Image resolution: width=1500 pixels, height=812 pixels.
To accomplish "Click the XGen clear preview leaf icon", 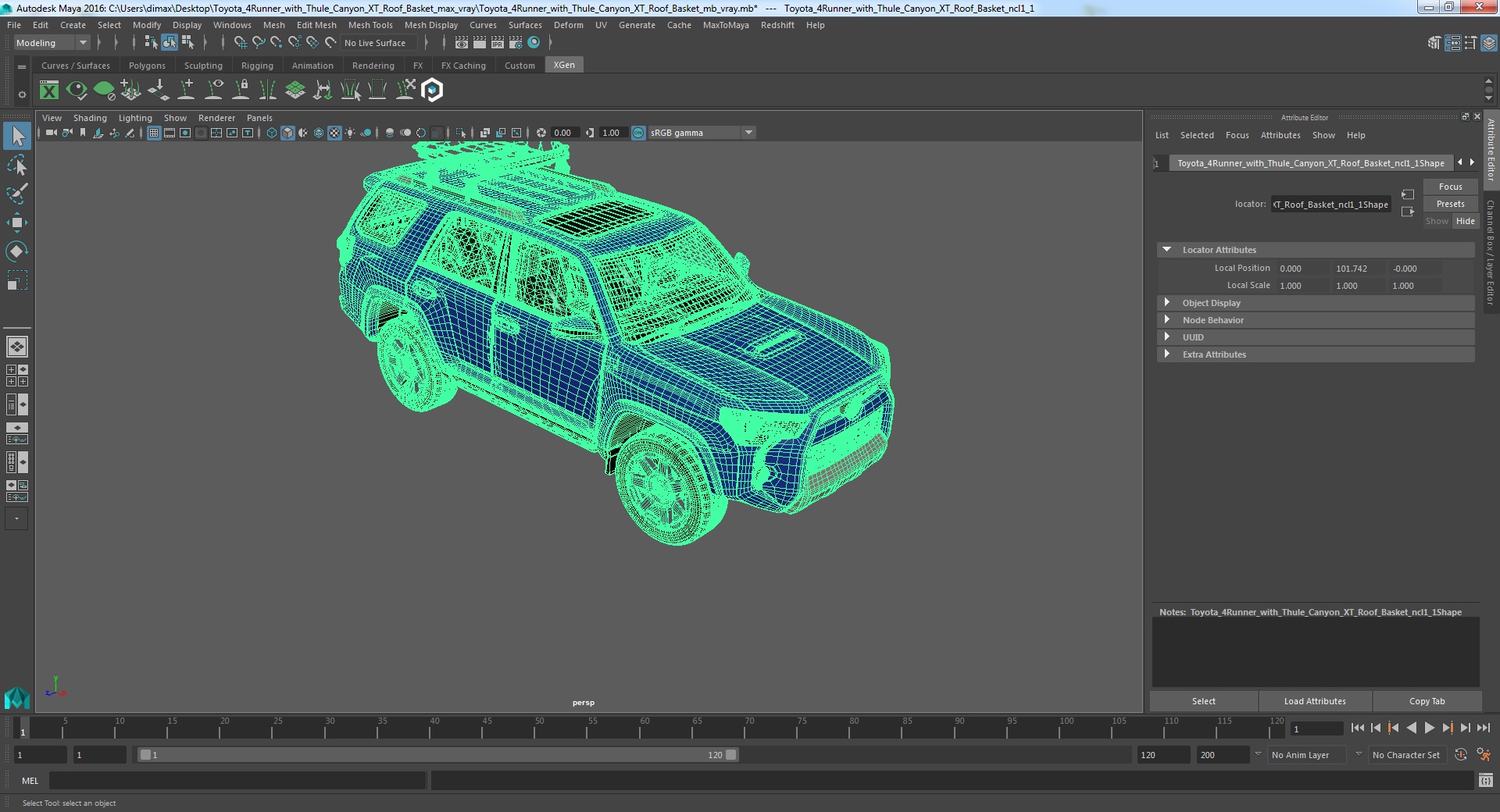I will coord(104,91).
